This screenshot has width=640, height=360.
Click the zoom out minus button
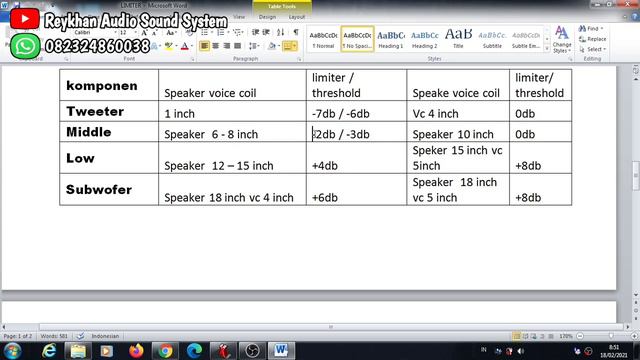(x=580, y=336)
